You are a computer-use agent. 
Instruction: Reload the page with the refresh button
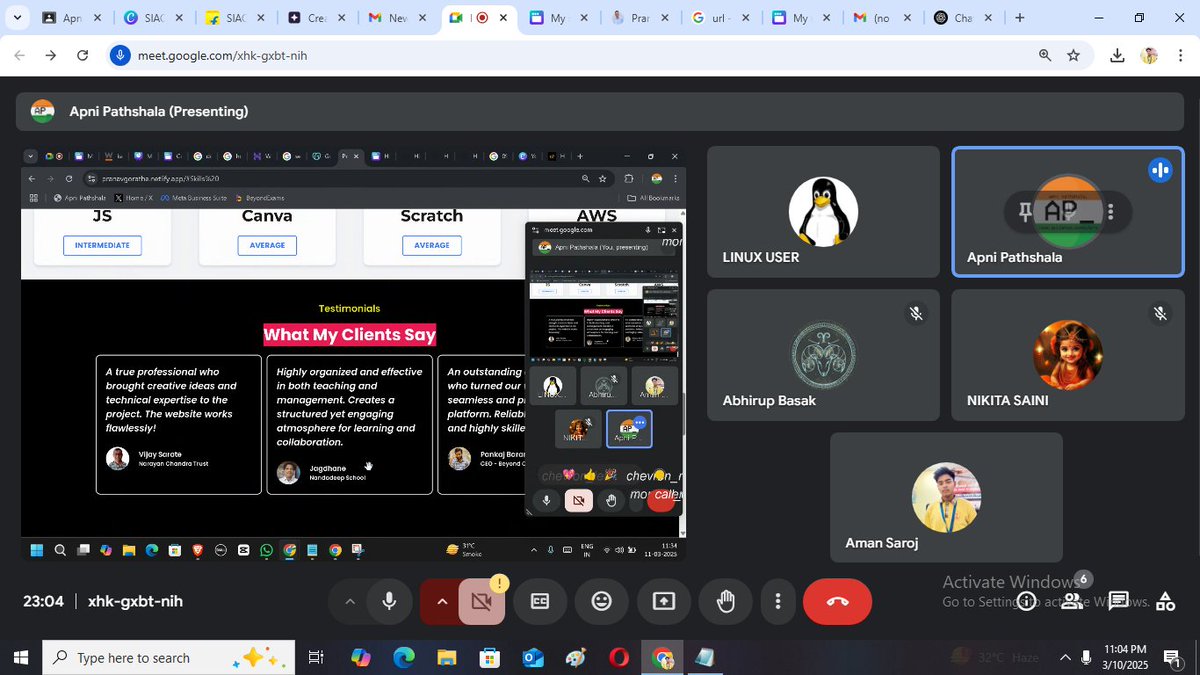(x=82, y=55)
